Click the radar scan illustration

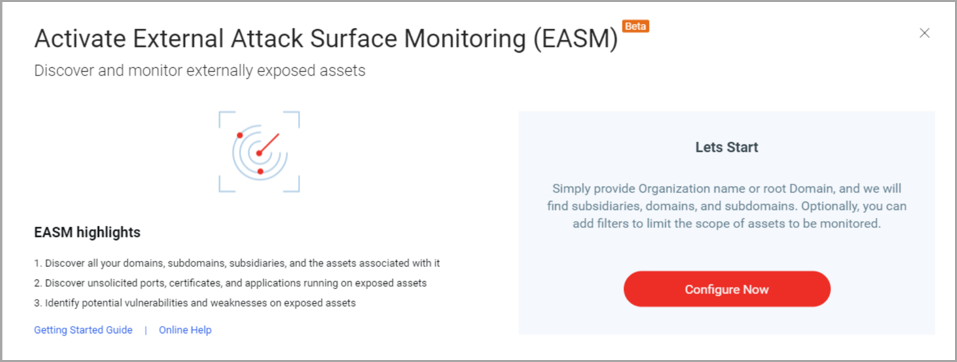point(259,152)
